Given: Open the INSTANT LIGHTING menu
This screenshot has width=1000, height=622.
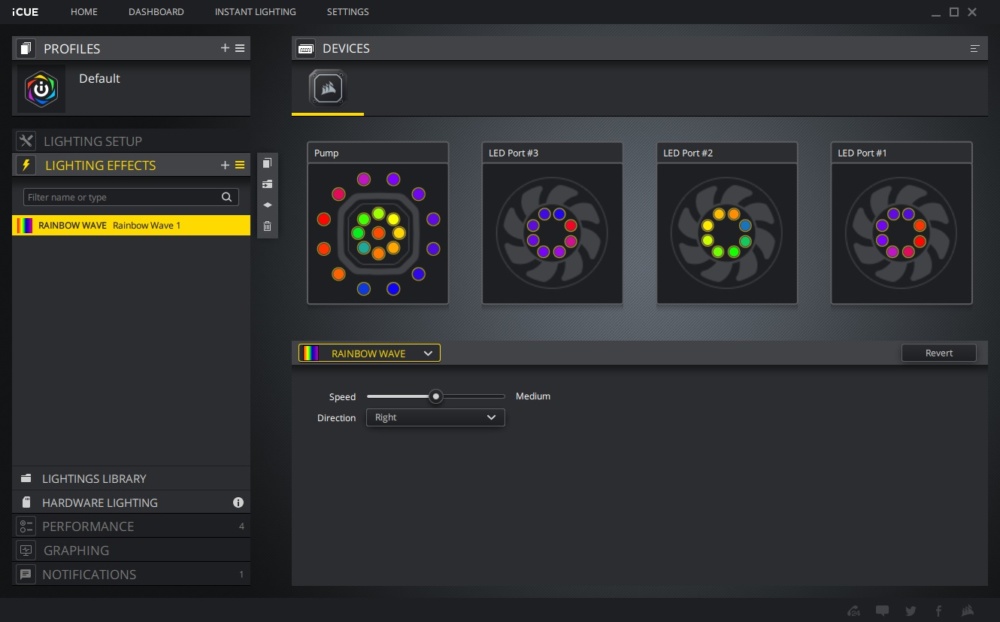Looking at the screenshot, I should tap(255, 11).
